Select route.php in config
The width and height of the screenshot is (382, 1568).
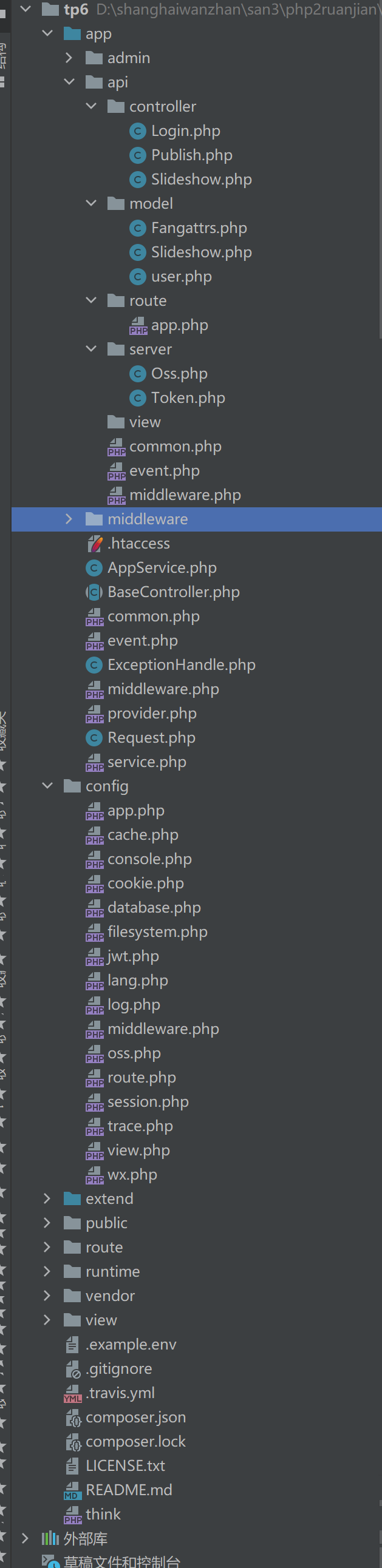[142, 1077]
